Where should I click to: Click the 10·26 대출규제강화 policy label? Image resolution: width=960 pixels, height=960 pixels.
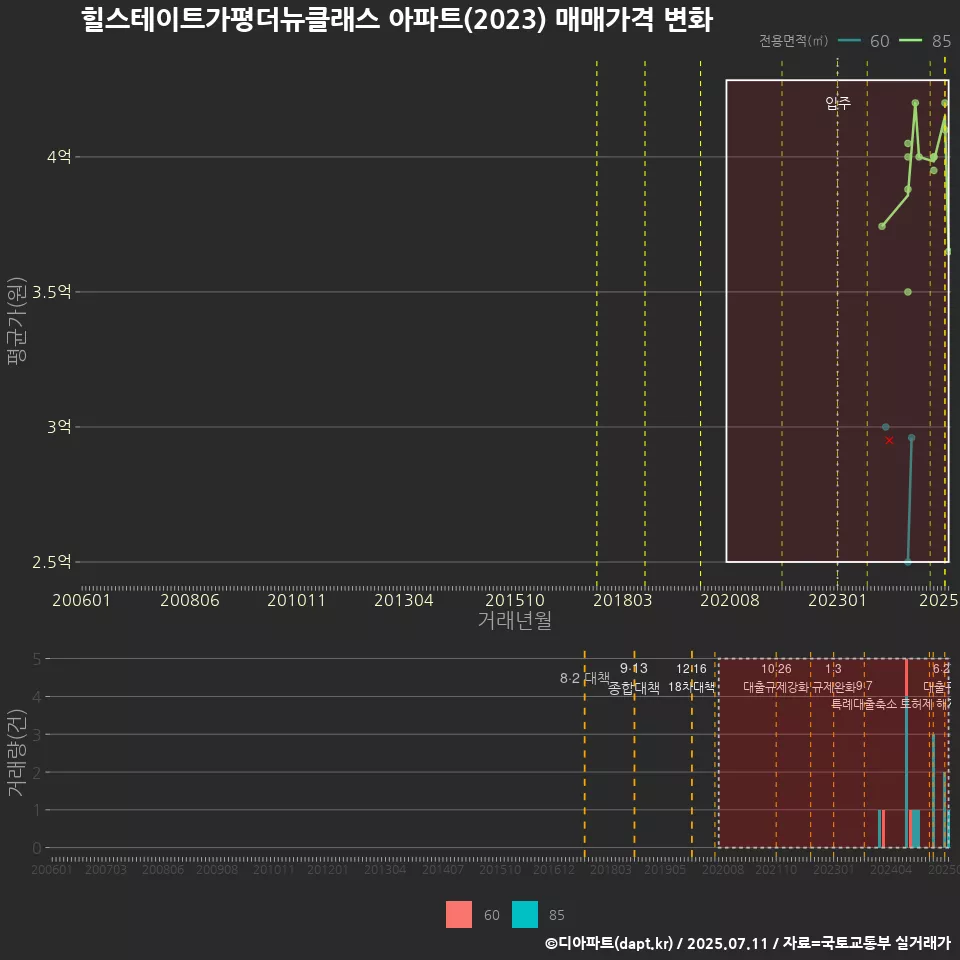coord(776,678)
